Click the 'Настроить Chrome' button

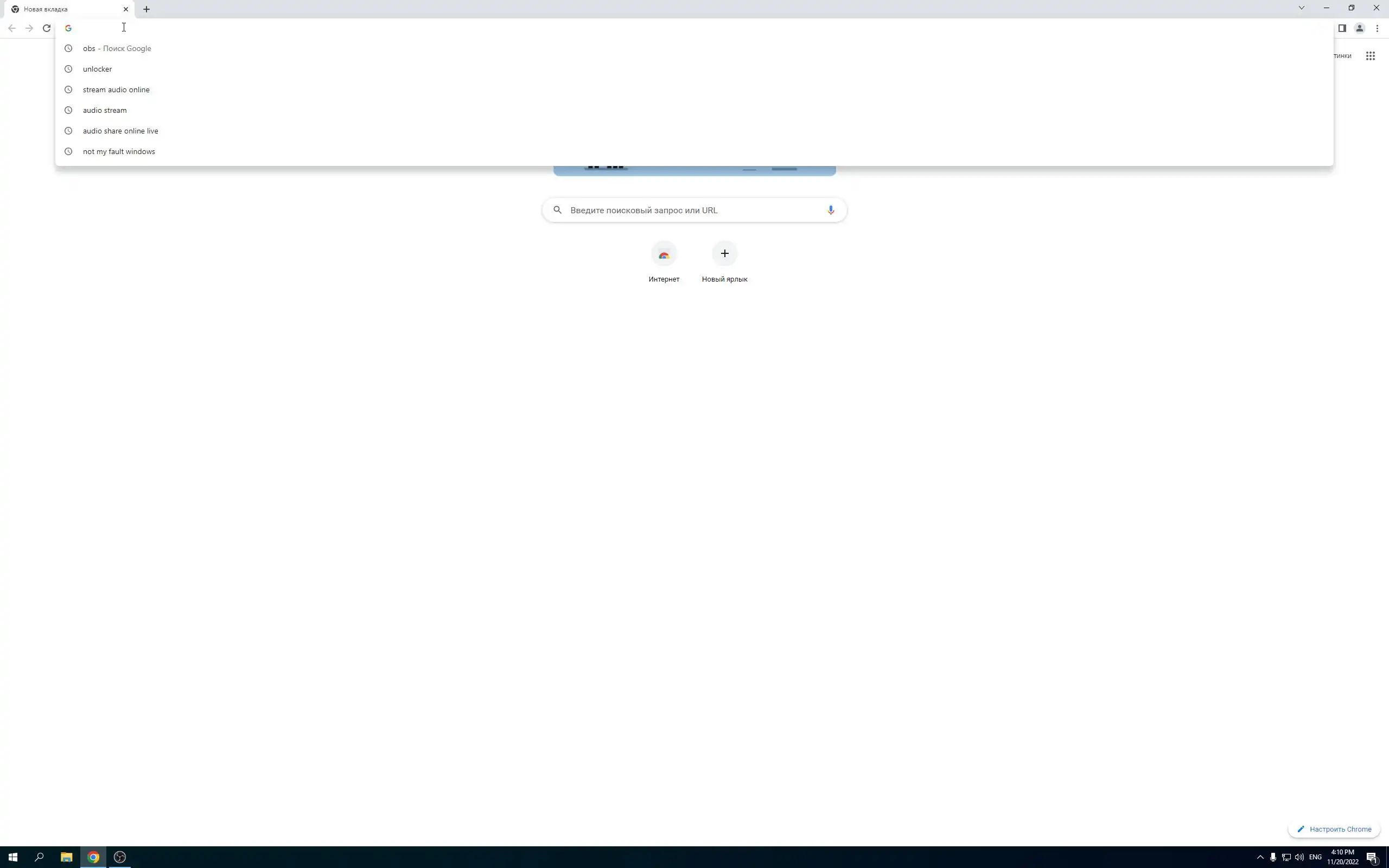[1334, 829]
